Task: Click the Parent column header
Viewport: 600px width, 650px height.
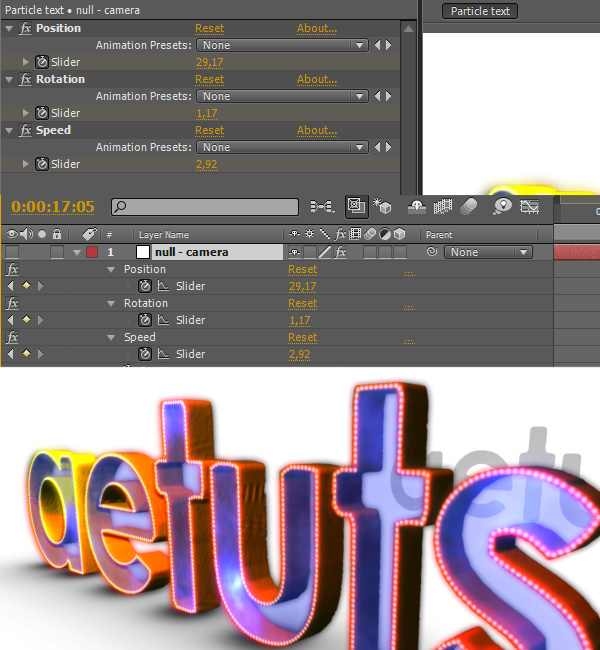Action: 439,235
